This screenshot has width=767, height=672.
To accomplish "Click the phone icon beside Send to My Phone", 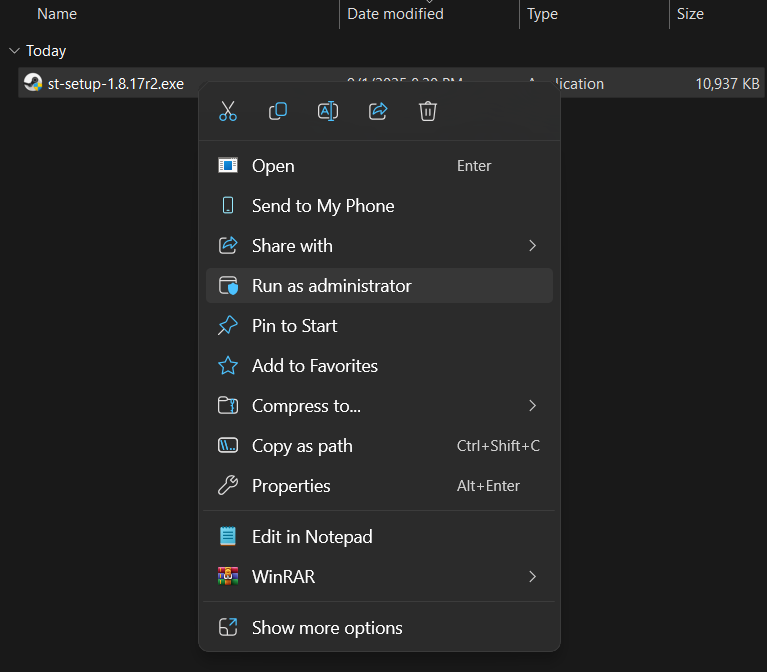I will pyautogui.click(x=228, y=205).
